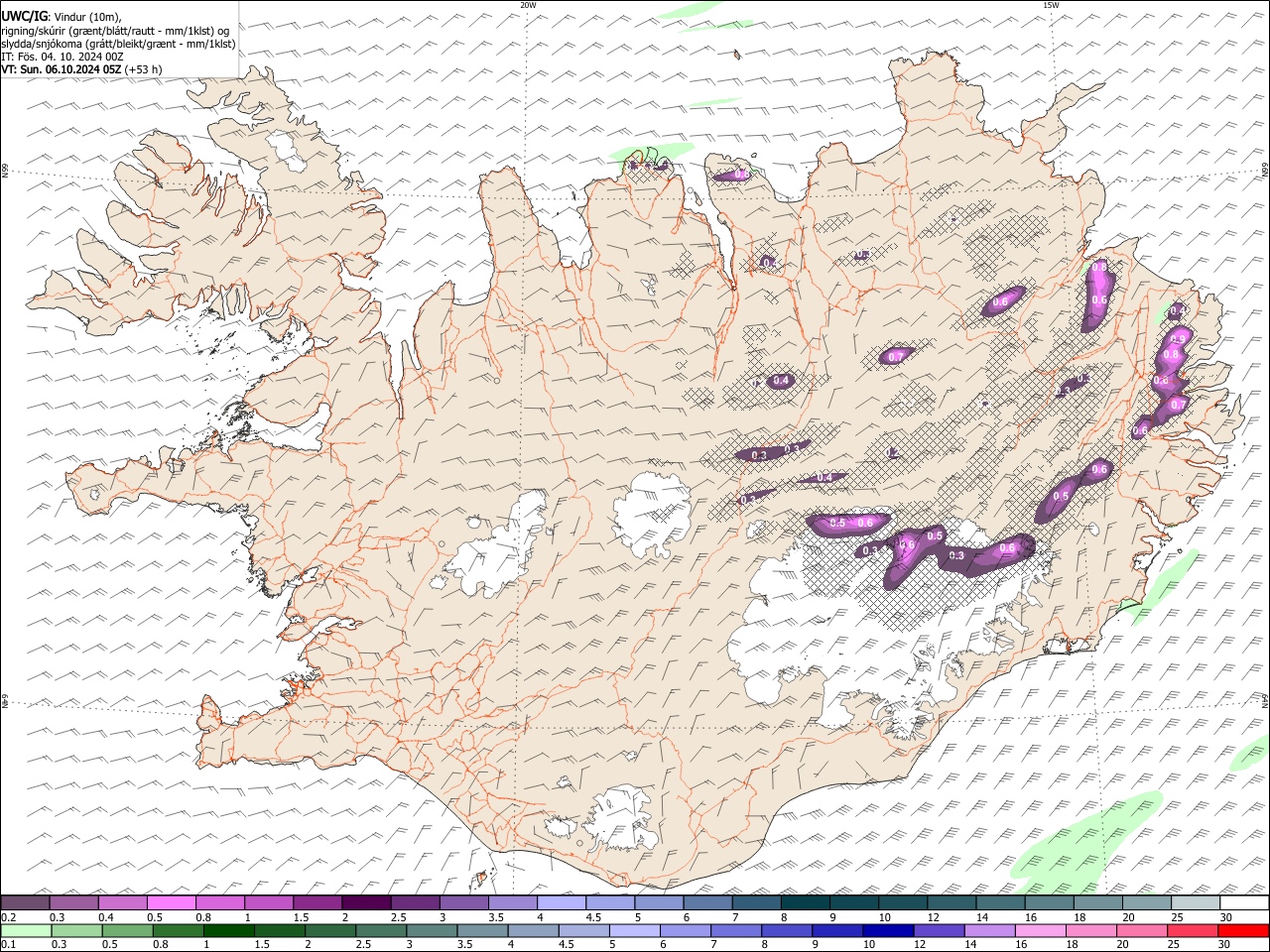Click the UWC/IG title in the header box
The height and width of the screenshot is (952, 1270).
[23, 17]
